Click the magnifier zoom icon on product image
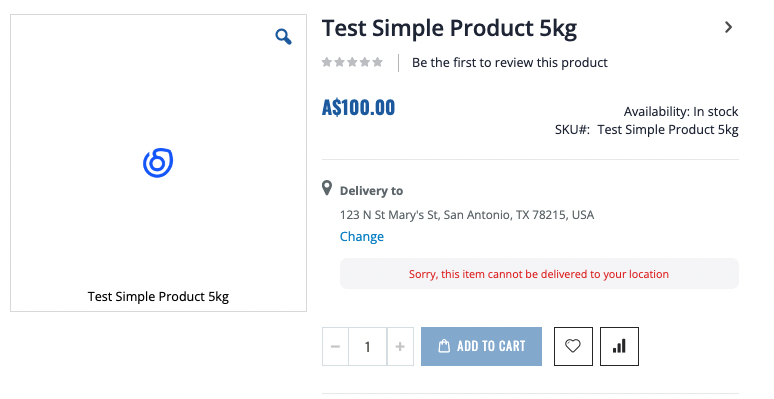The image size is (774, 399). click(283, 37)
